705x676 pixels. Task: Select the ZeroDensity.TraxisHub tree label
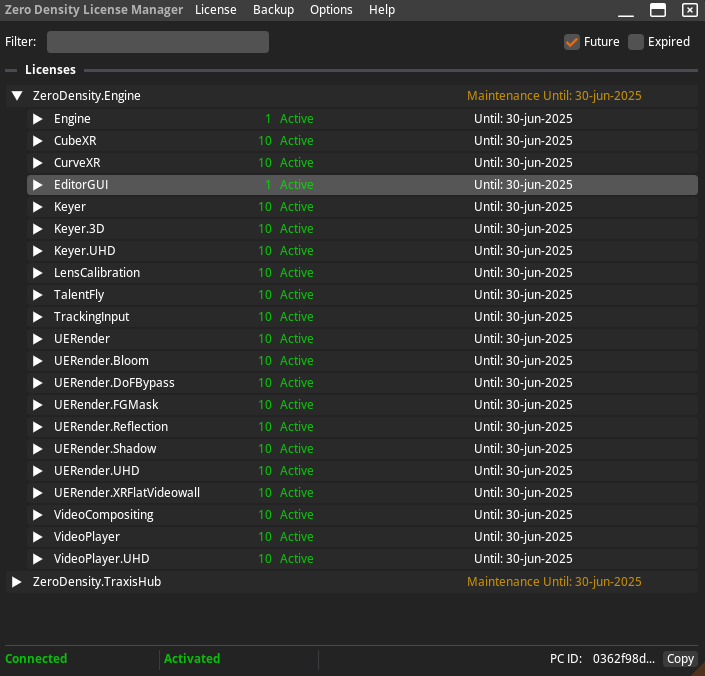(97, 582)
